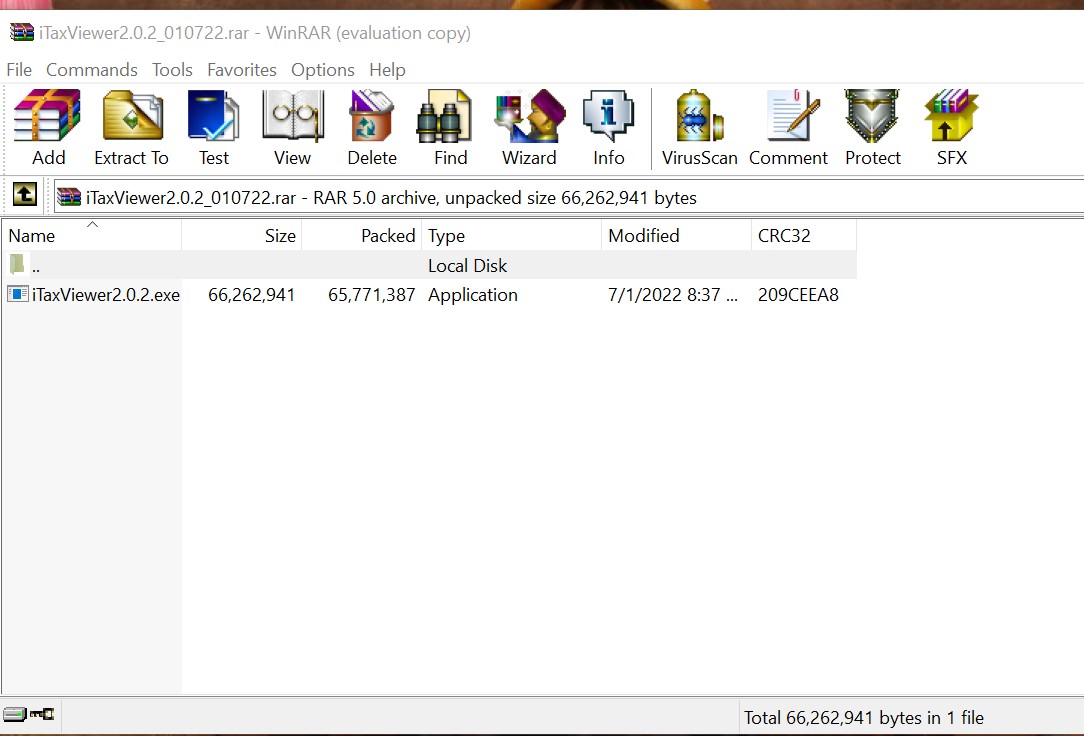This screenshot has width=1084, height=736.
Task: Open the Find binoculars icon
Action: [x=444, y=116]
